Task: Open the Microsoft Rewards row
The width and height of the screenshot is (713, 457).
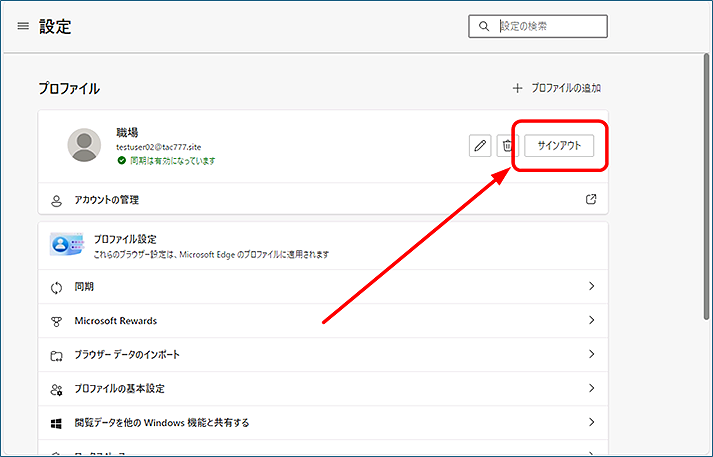Action: point(323,321)
